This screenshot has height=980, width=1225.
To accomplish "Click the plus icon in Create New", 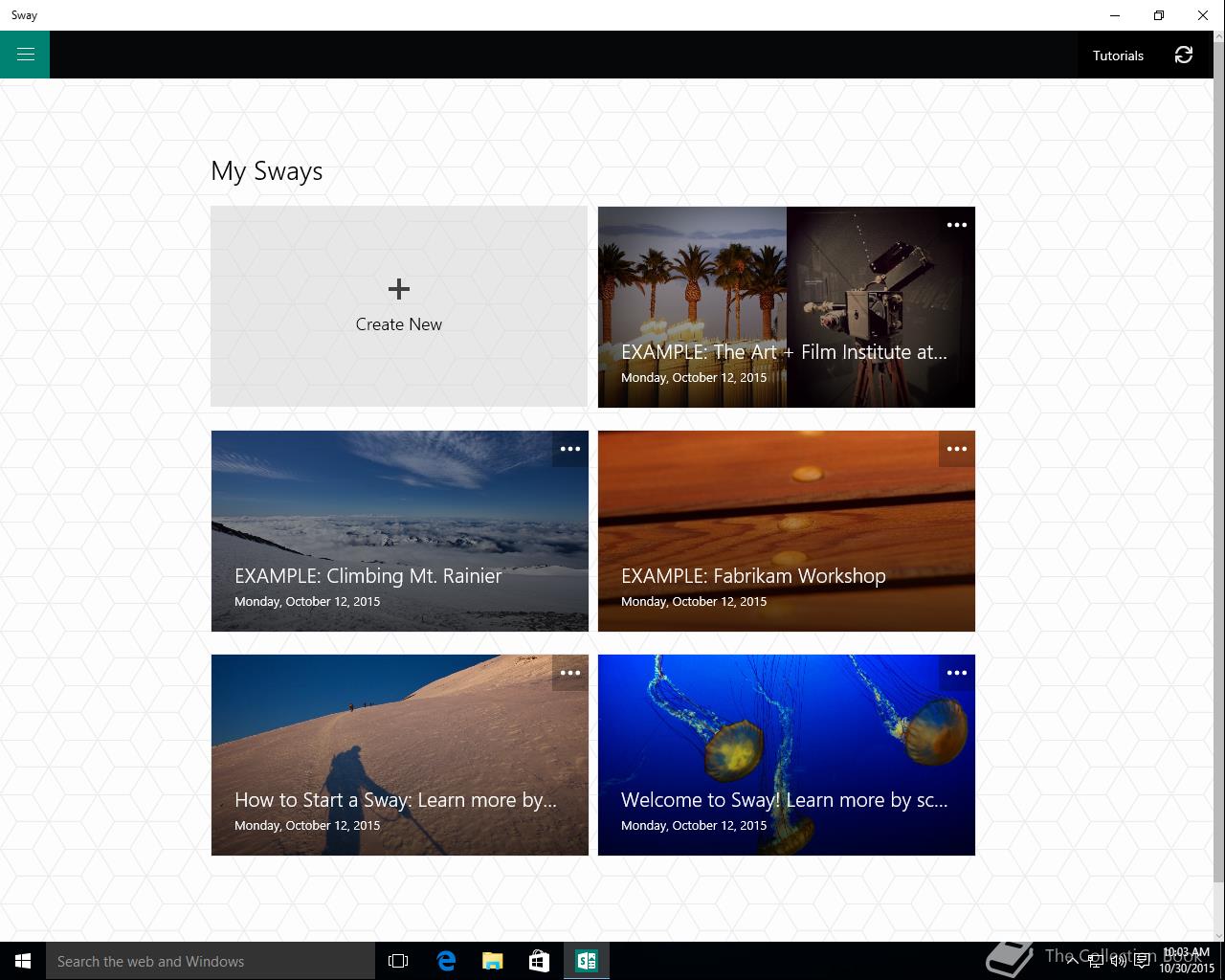I will (399, 288).
